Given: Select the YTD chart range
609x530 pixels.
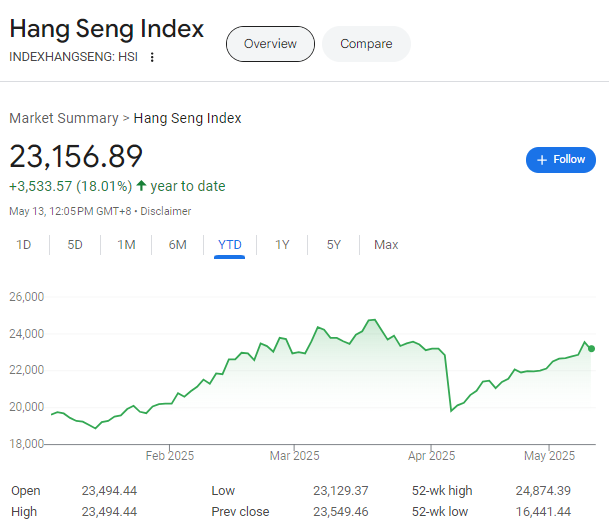Looking at the screenshot, I should 230,245.
